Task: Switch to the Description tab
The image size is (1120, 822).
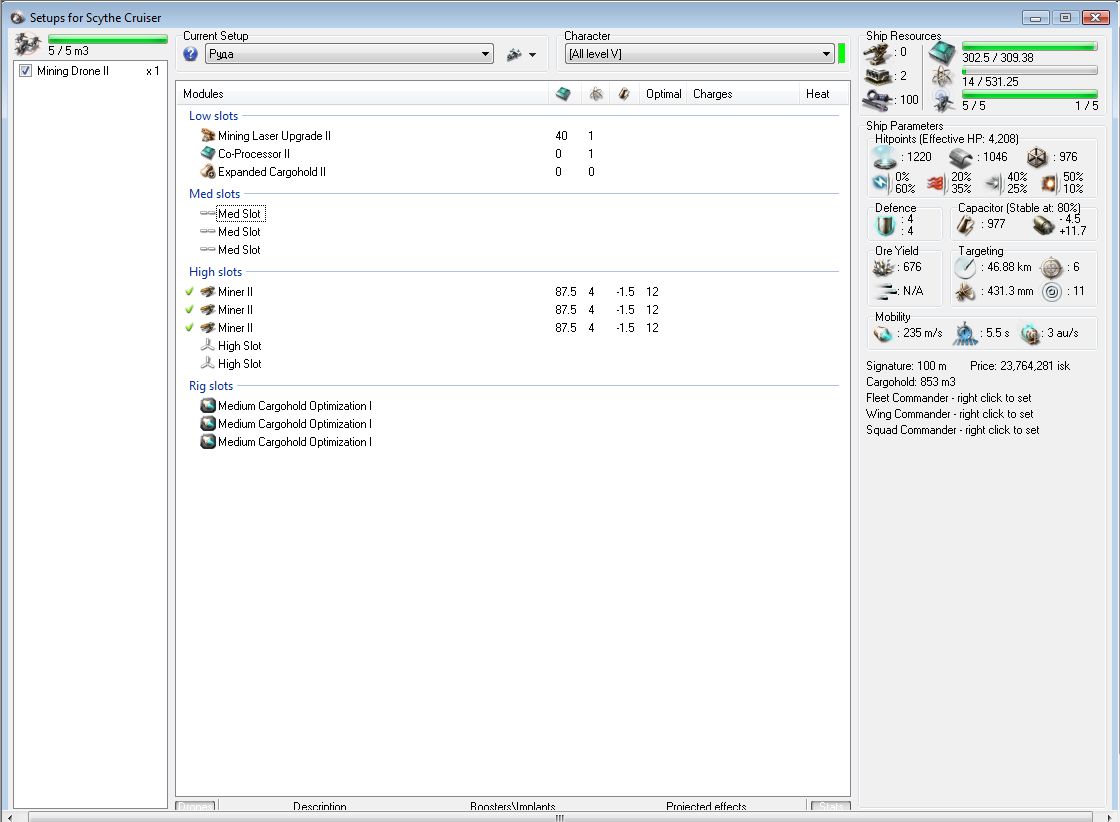Action: pyautogui.click(x=319, y=806)
